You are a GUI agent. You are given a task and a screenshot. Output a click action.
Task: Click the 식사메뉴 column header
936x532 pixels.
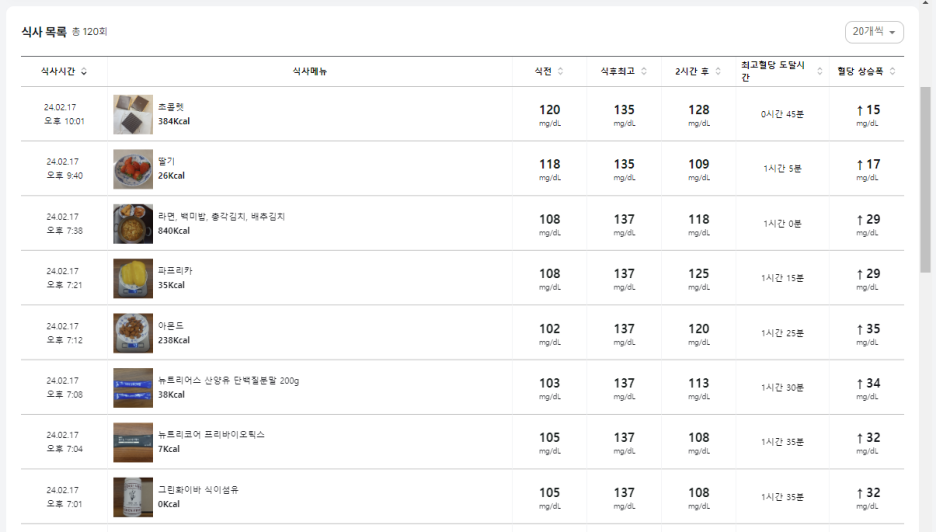coord(310,72)
